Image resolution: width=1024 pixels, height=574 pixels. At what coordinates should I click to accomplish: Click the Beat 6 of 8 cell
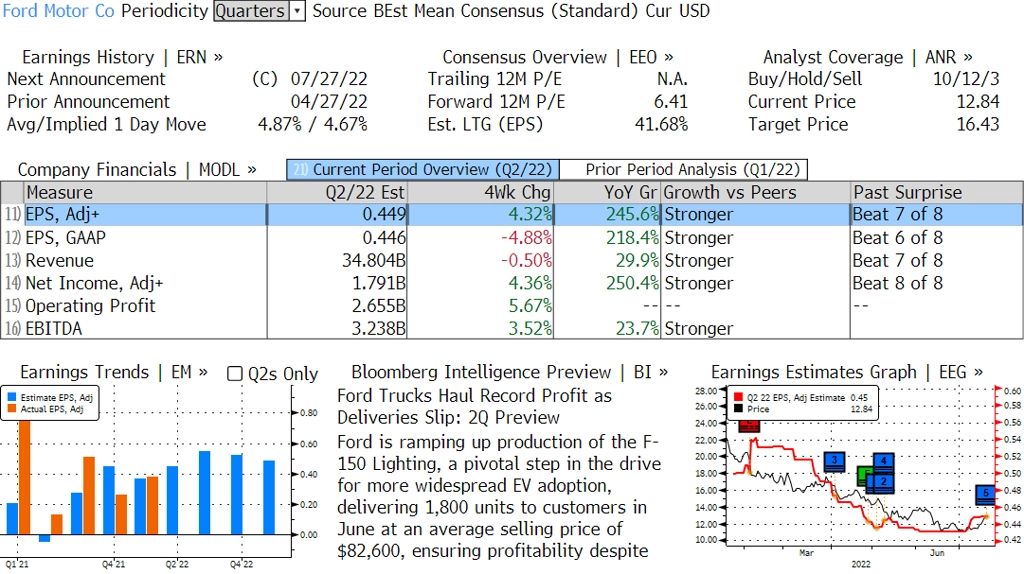coord(897,238)
